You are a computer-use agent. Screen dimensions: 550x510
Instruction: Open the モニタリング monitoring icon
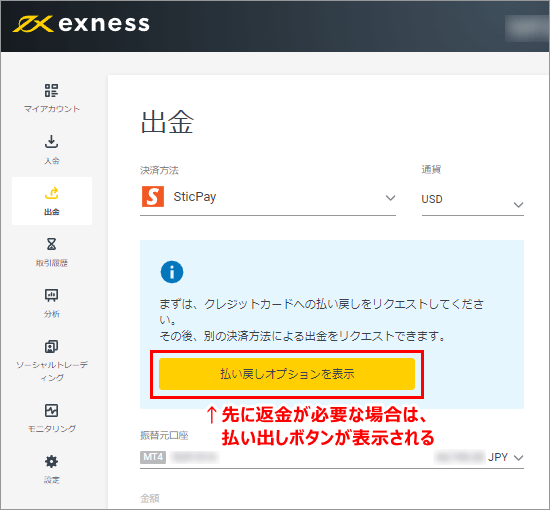click(x=52, y=410)
